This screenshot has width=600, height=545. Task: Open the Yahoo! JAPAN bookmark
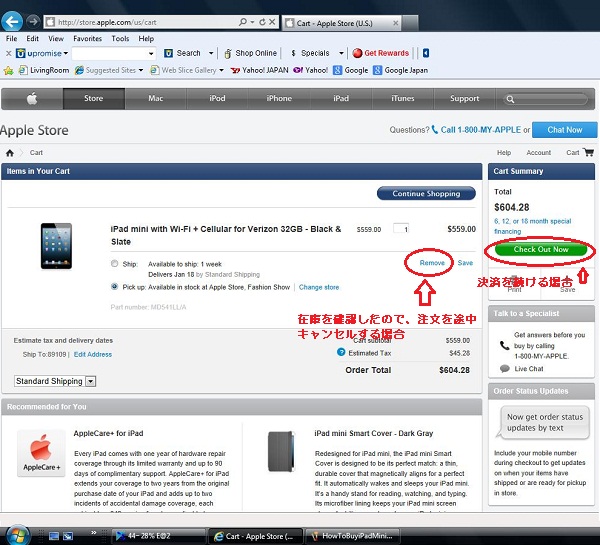(x=259, y=70)
